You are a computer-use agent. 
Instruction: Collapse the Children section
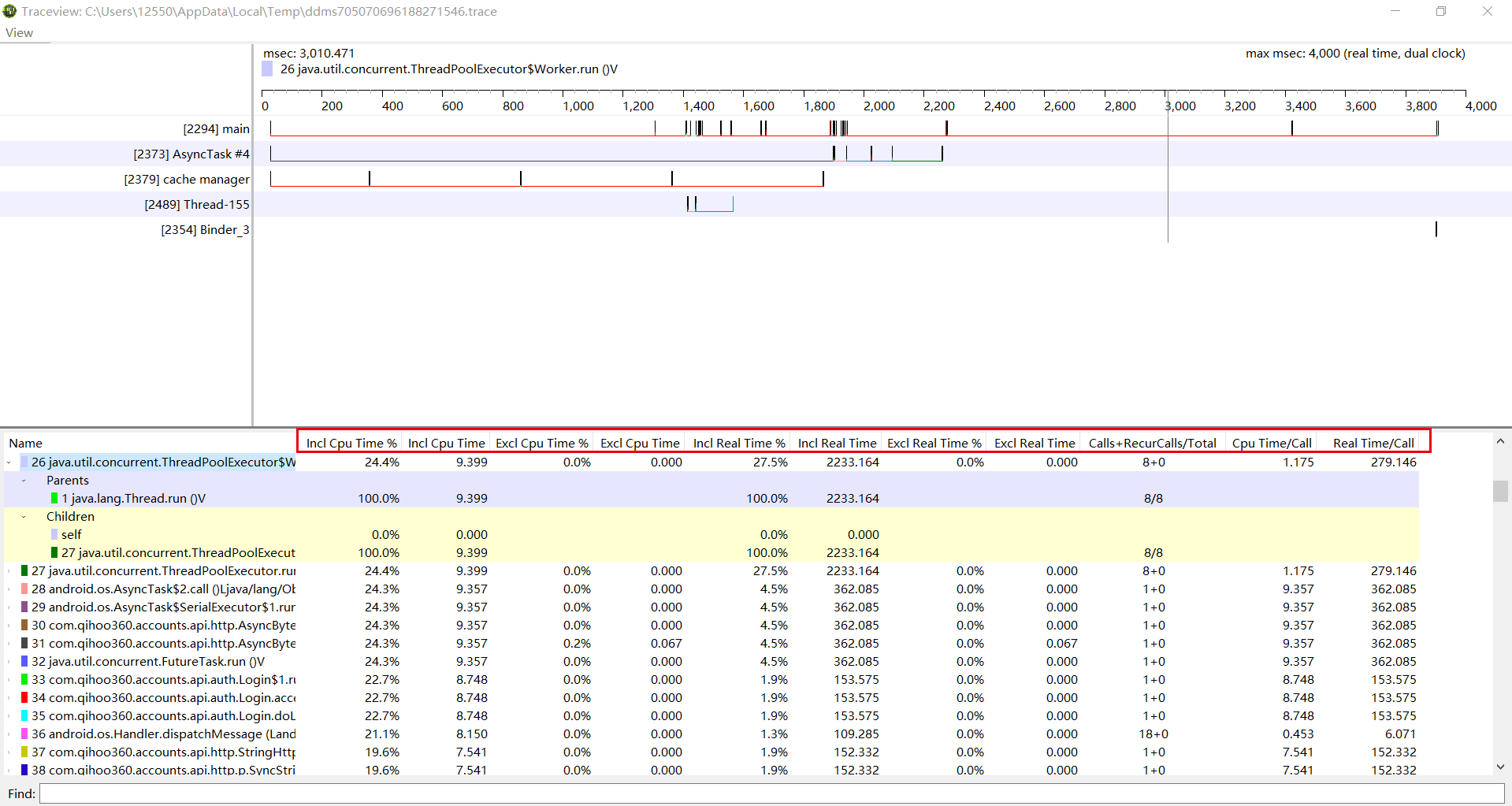(24, 517)
